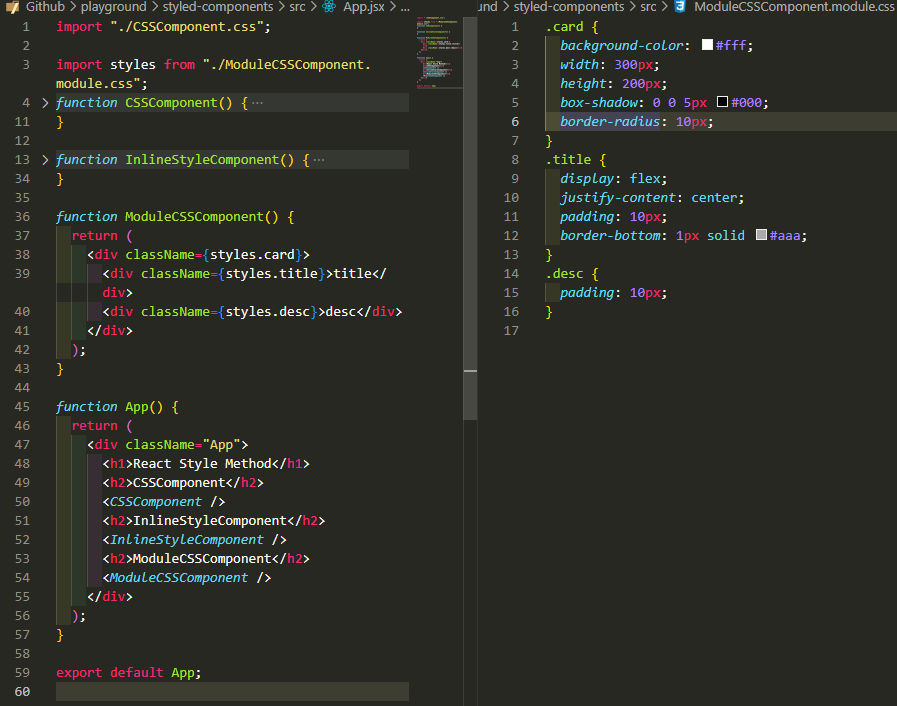Click InlineStyleComponent in its function declaration
897x706 pixels.
[x=203, y=160]
